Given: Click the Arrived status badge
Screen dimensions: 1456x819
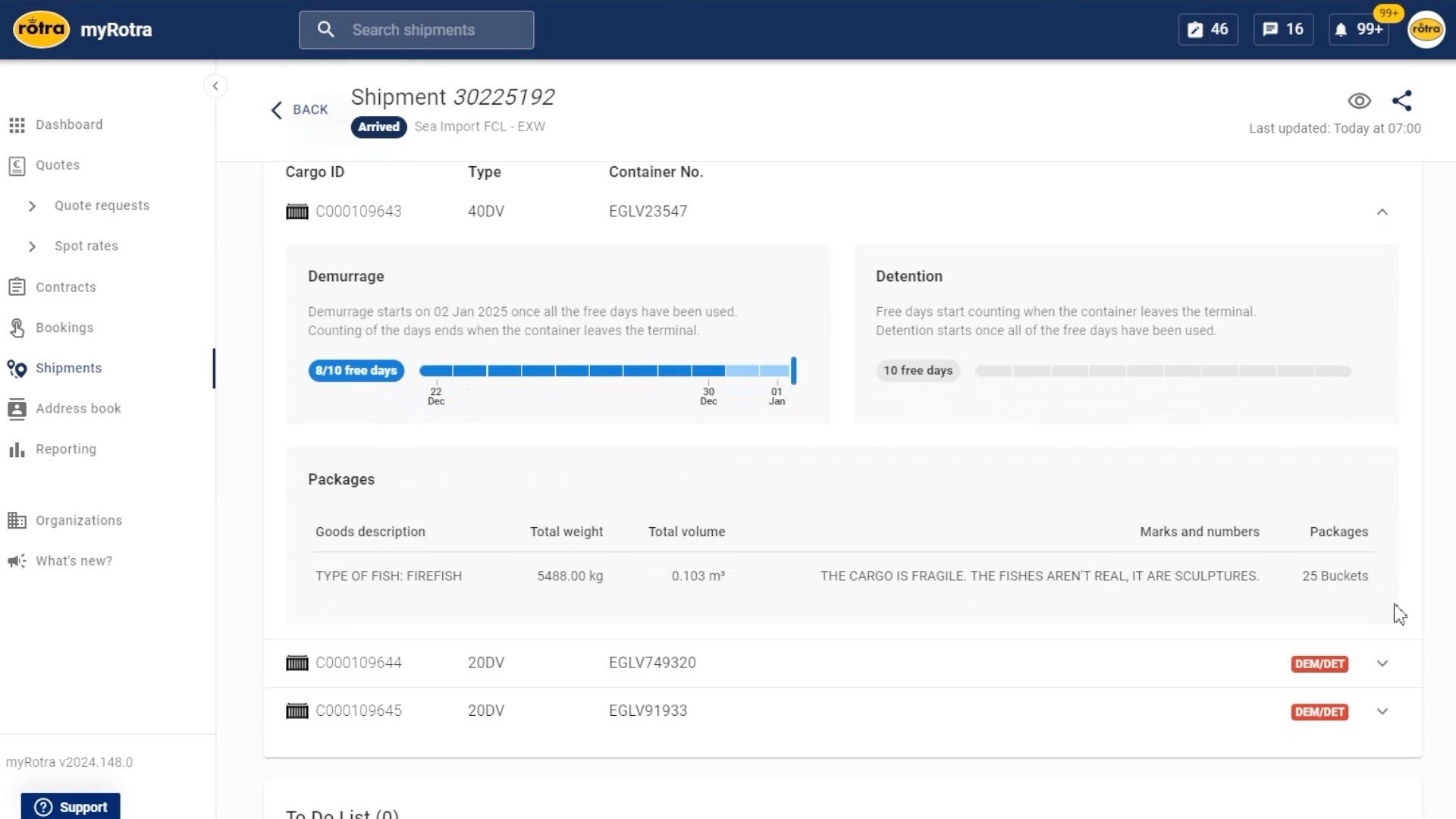Looking at the screenshot, I should 378,127.
